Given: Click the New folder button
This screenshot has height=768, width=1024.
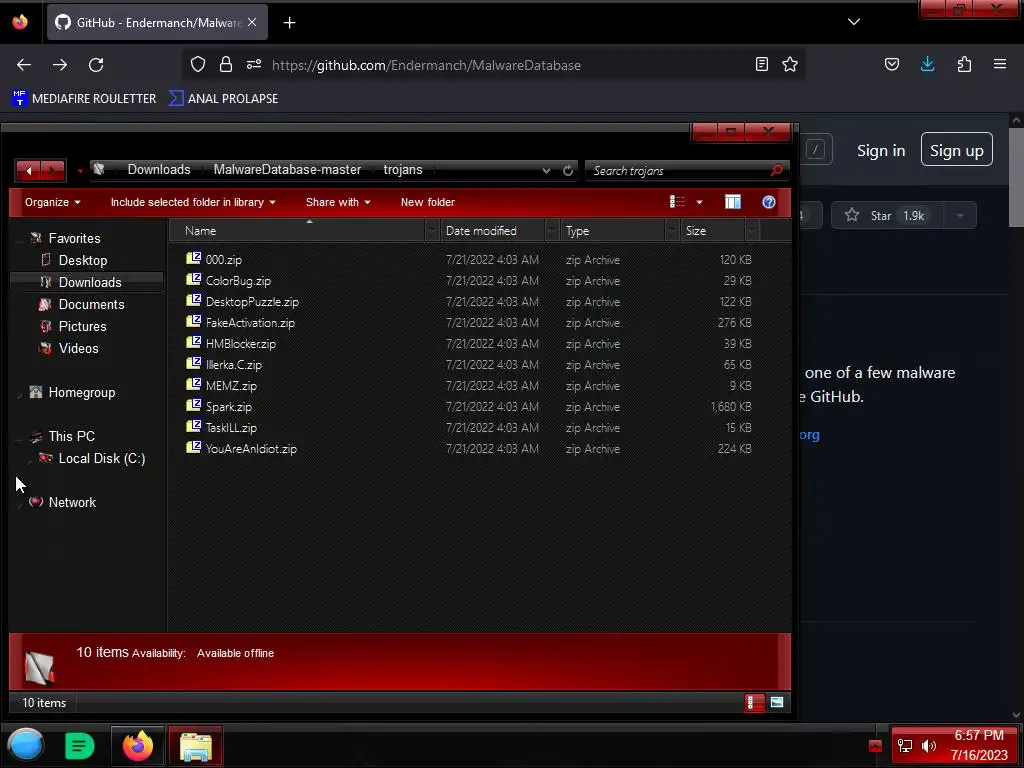Looking at the screenshot, I should click(428, 202).
